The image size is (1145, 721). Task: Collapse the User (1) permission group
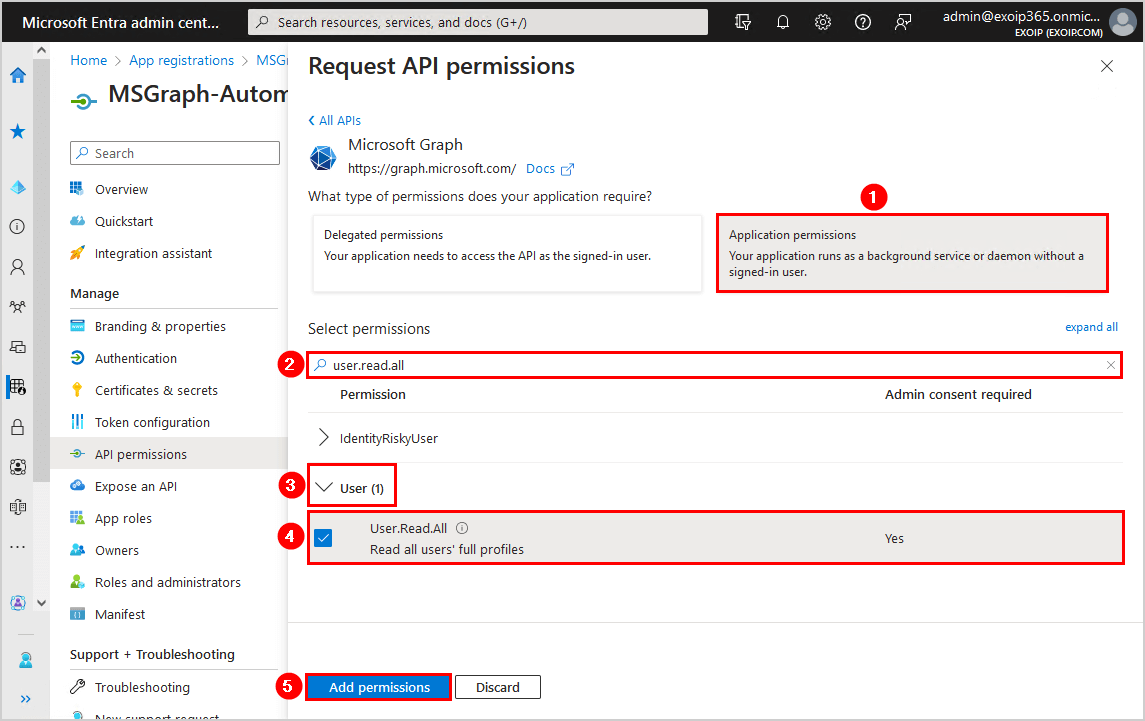pos(323,488)
